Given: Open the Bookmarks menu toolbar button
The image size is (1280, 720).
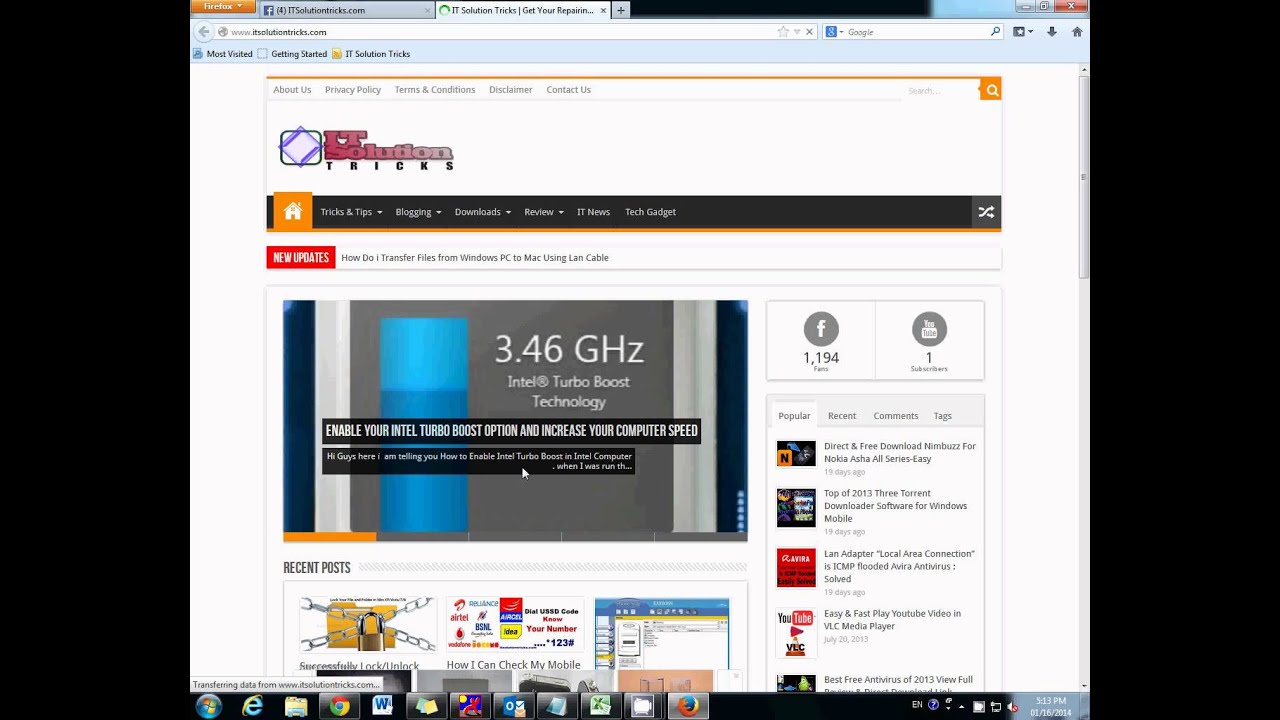Looking at the screenshot, I should (x=1022, y=32).
